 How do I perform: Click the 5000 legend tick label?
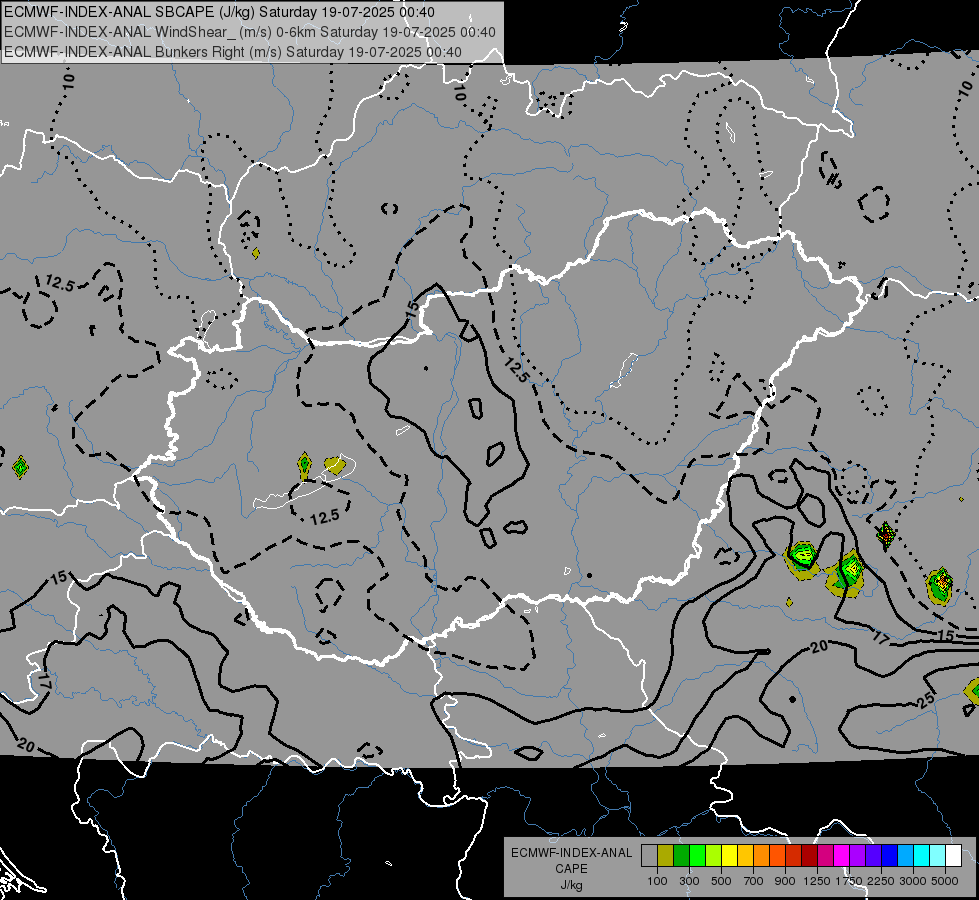coord(945,881)
